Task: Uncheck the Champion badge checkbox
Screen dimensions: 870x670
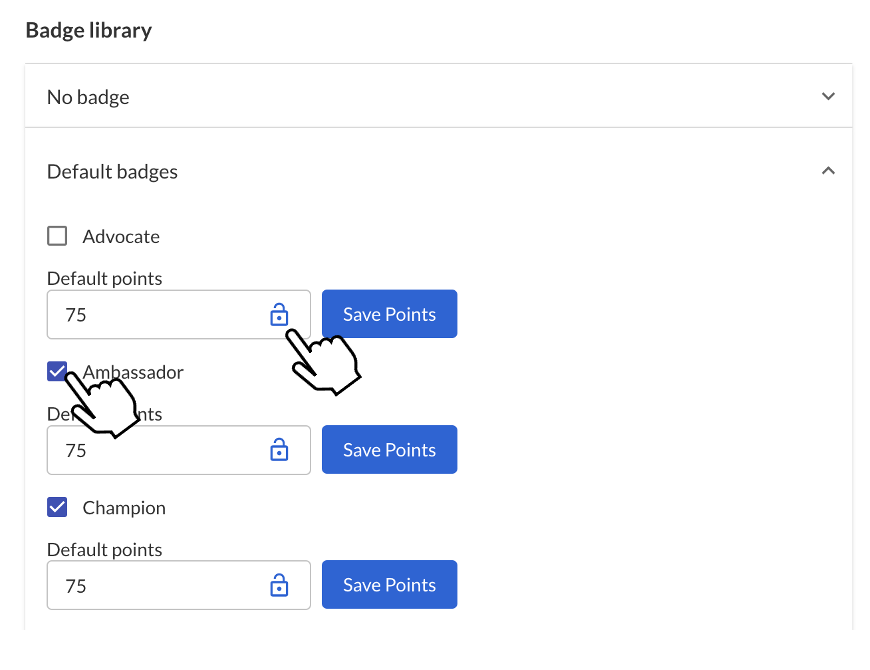Action: point(57,507)
